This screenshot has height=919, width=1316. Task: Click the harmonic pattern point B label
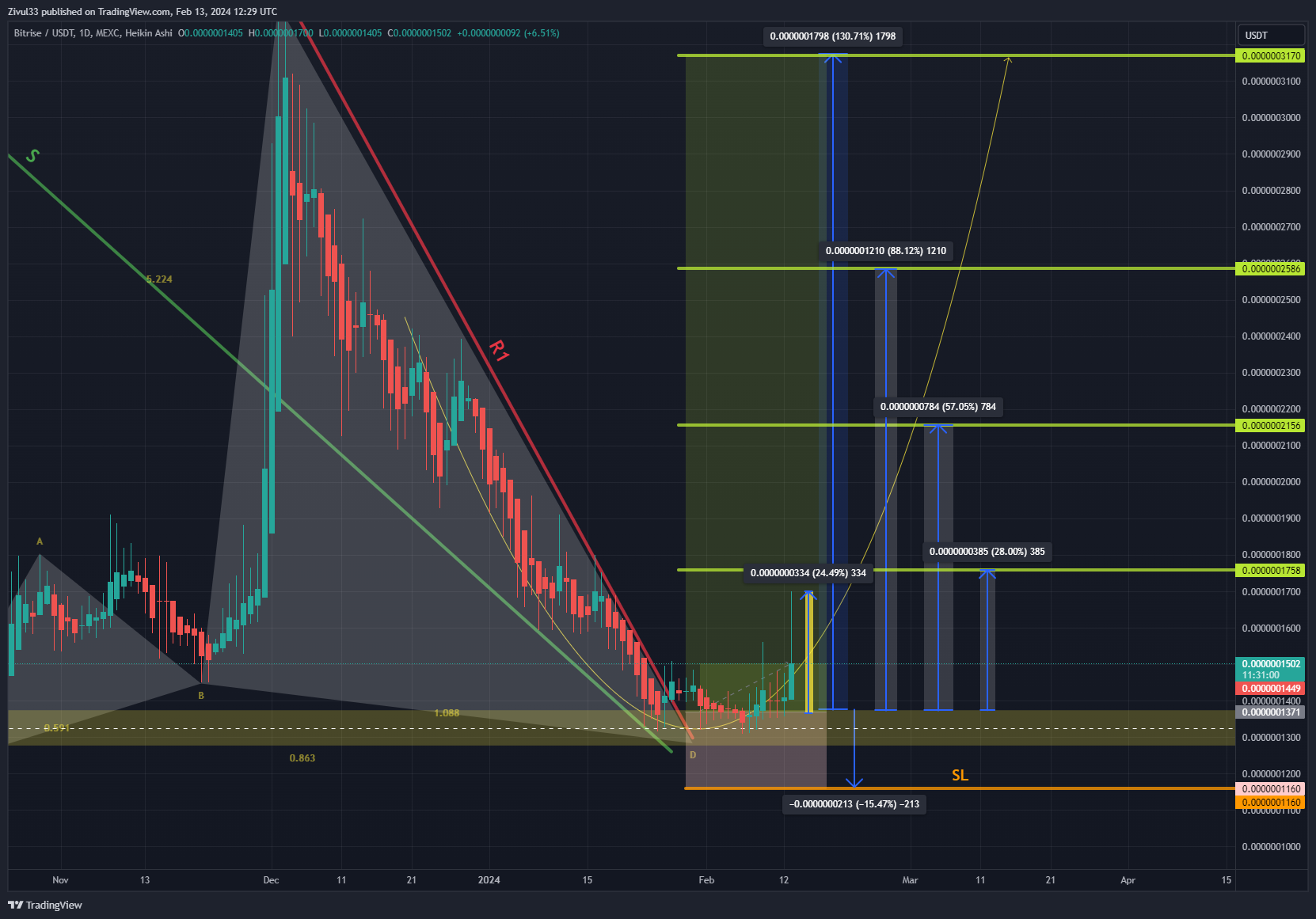(x=201, y=696)
